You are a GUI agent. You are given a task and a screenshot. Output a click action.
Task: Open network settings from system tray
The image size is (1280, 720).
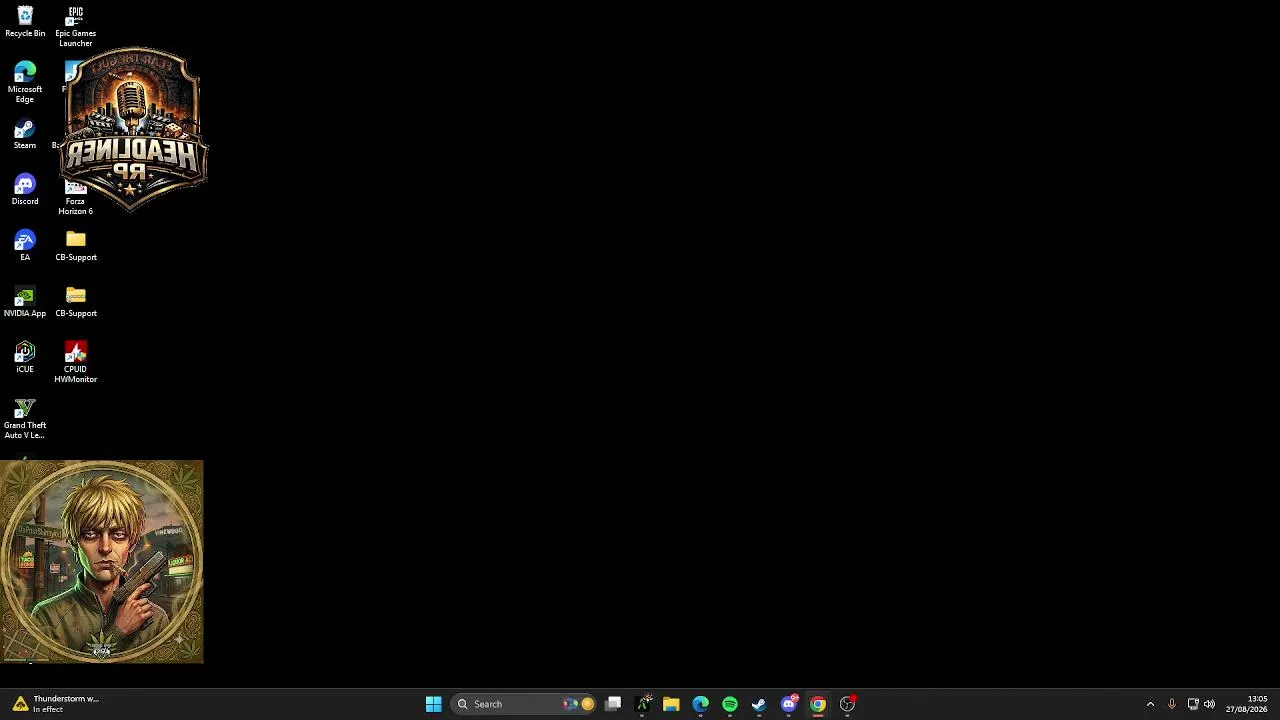coord(1193,704)
